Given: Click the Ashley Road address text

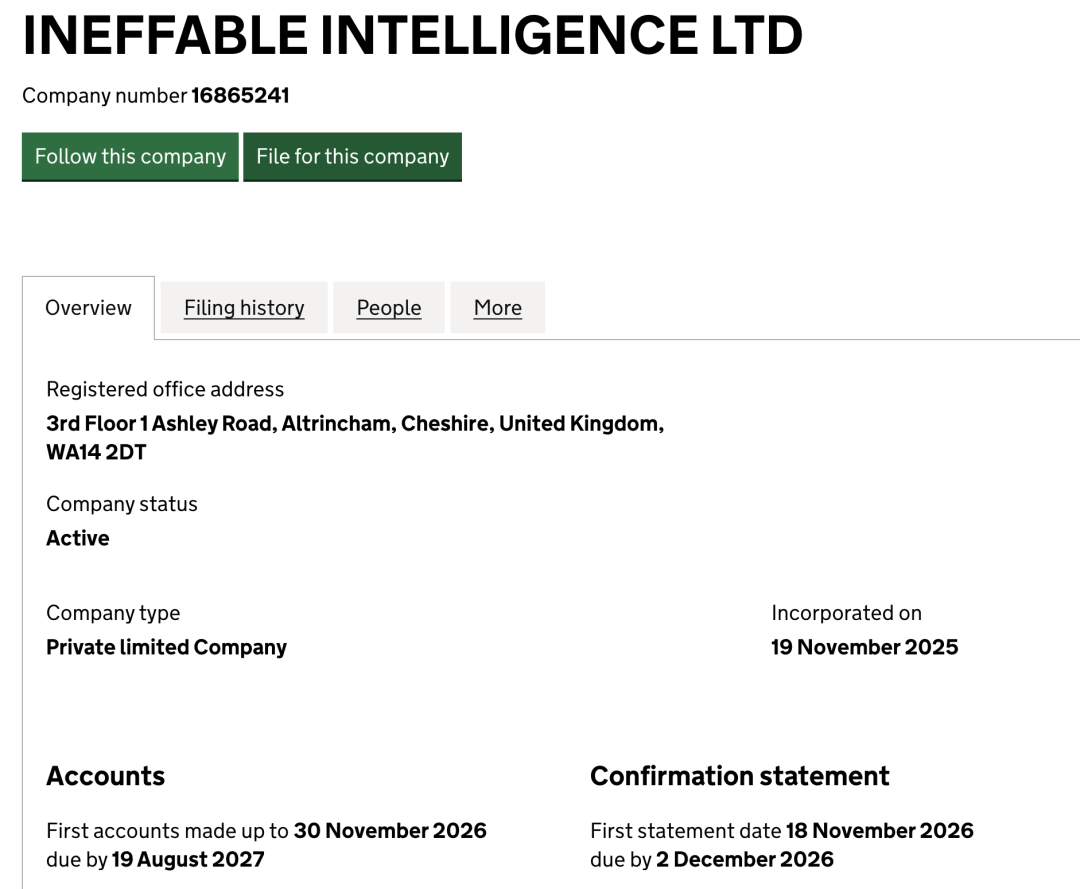Looking at the screenshot, I should click(211, 424).
